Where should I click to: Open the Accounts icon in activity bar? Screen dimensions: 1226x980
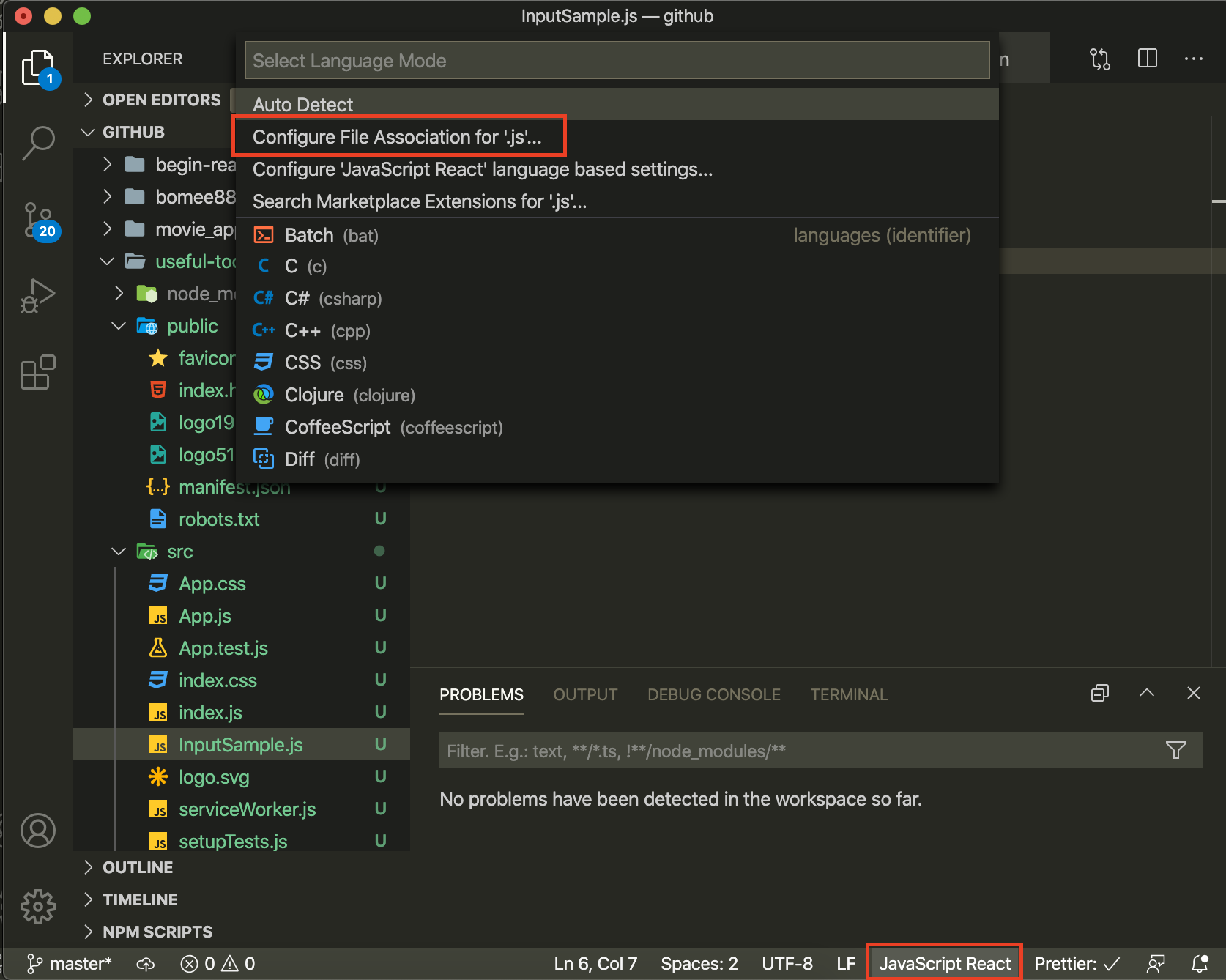tap(38, 831)
